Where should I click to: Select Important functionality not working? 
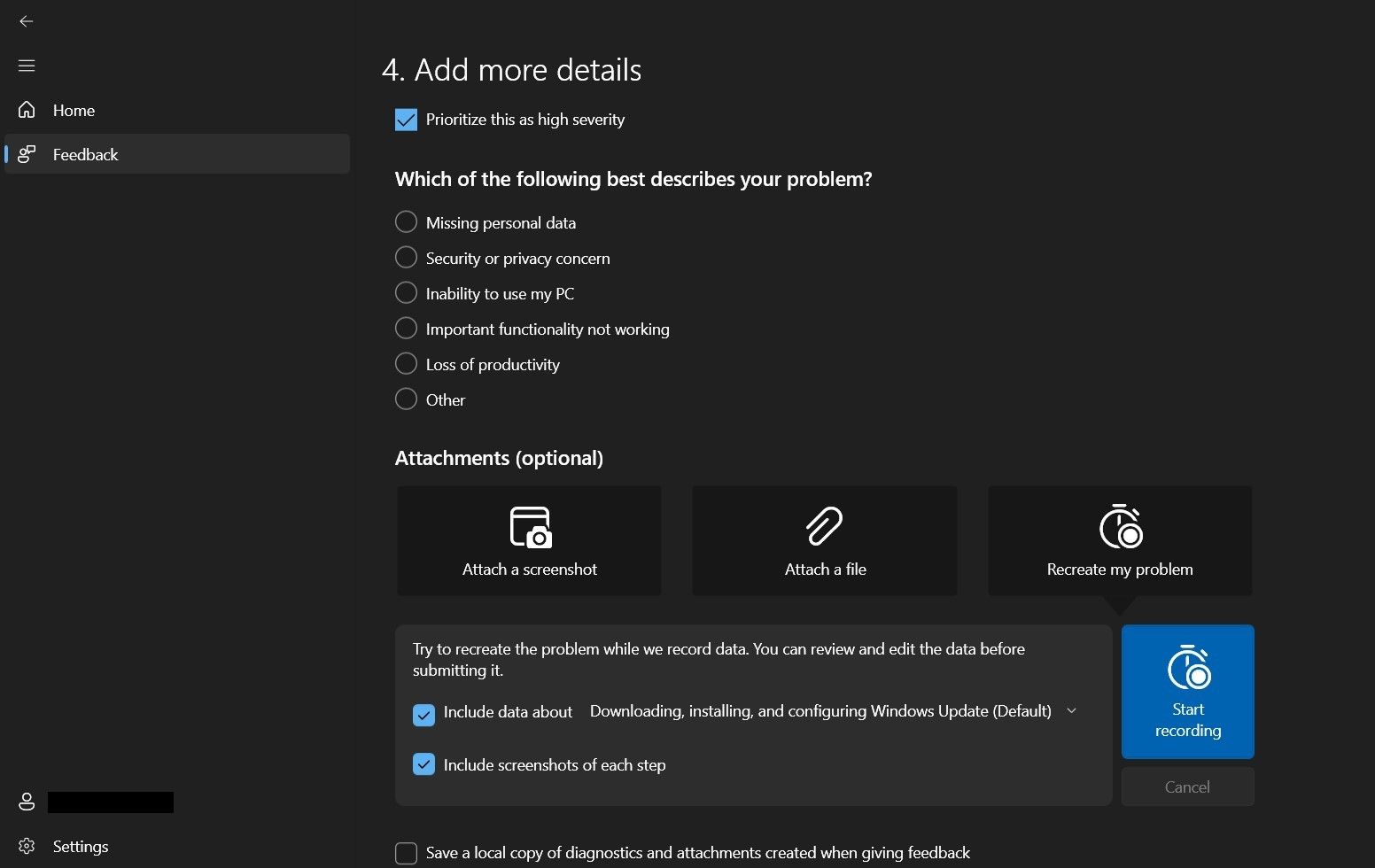point(406,329)
